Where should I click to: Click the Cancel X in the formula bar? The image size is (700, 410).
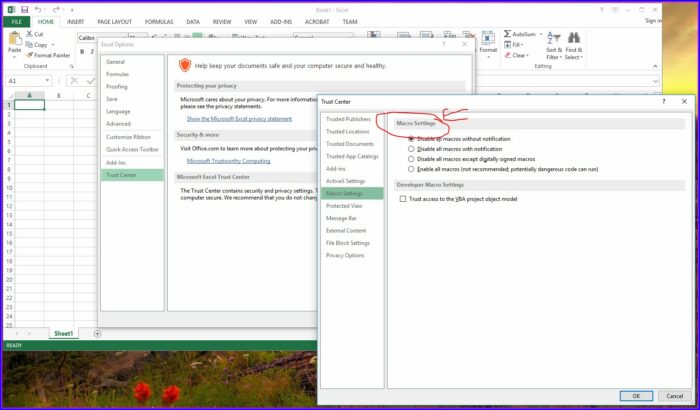click(74, 81)
